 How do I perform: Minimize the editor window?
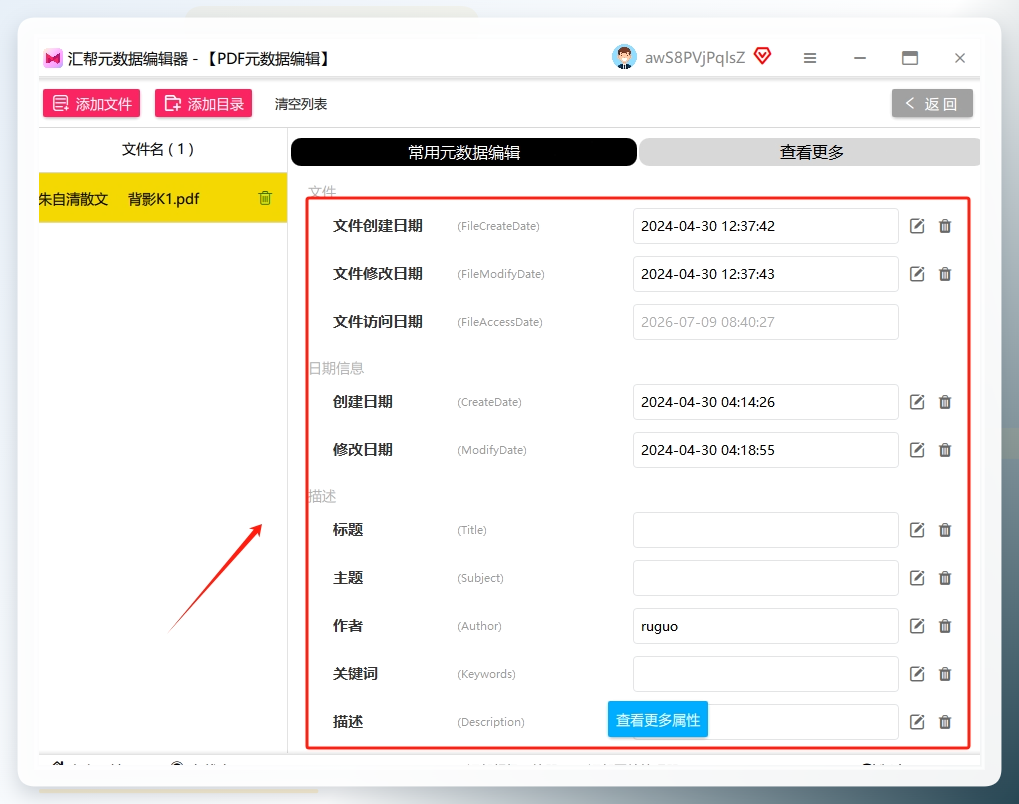(x=860, y=58)
